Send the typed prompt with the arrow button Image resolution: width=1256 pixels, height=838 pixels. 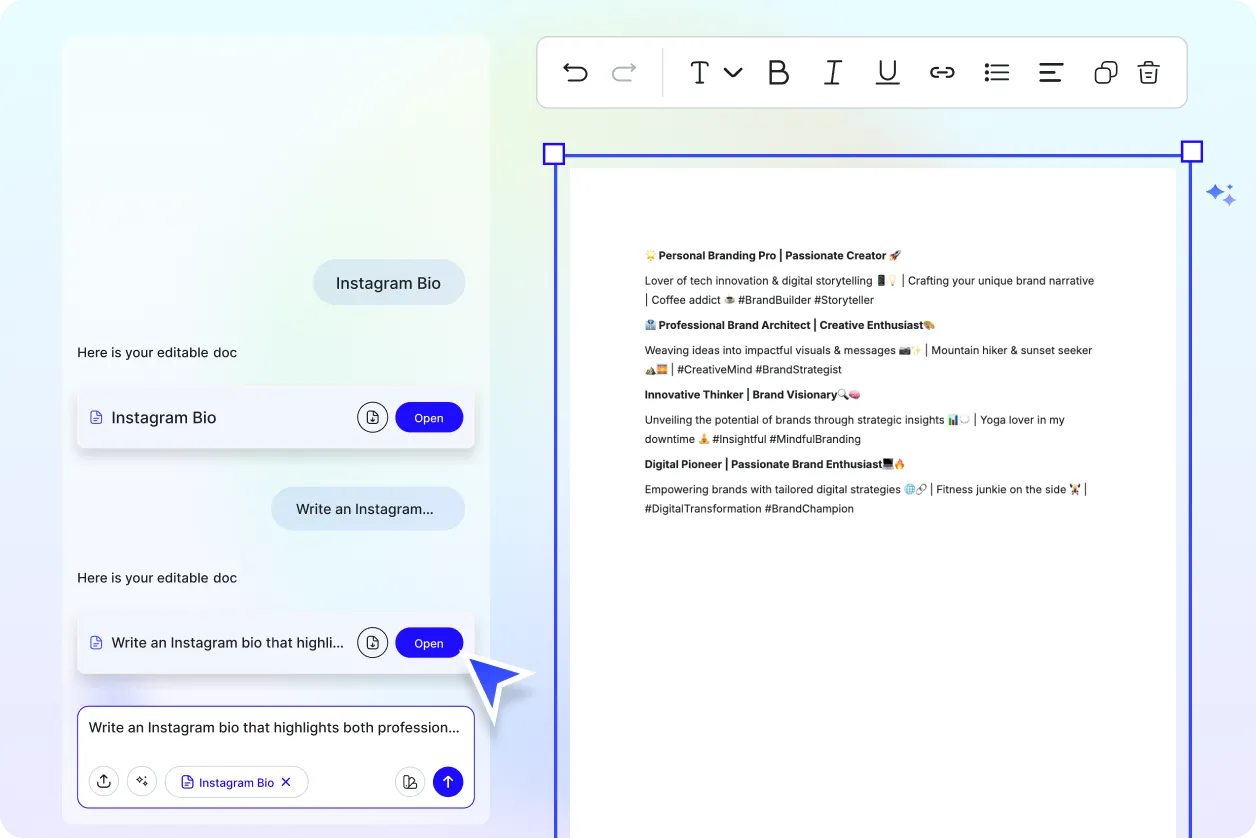[448, 781]
